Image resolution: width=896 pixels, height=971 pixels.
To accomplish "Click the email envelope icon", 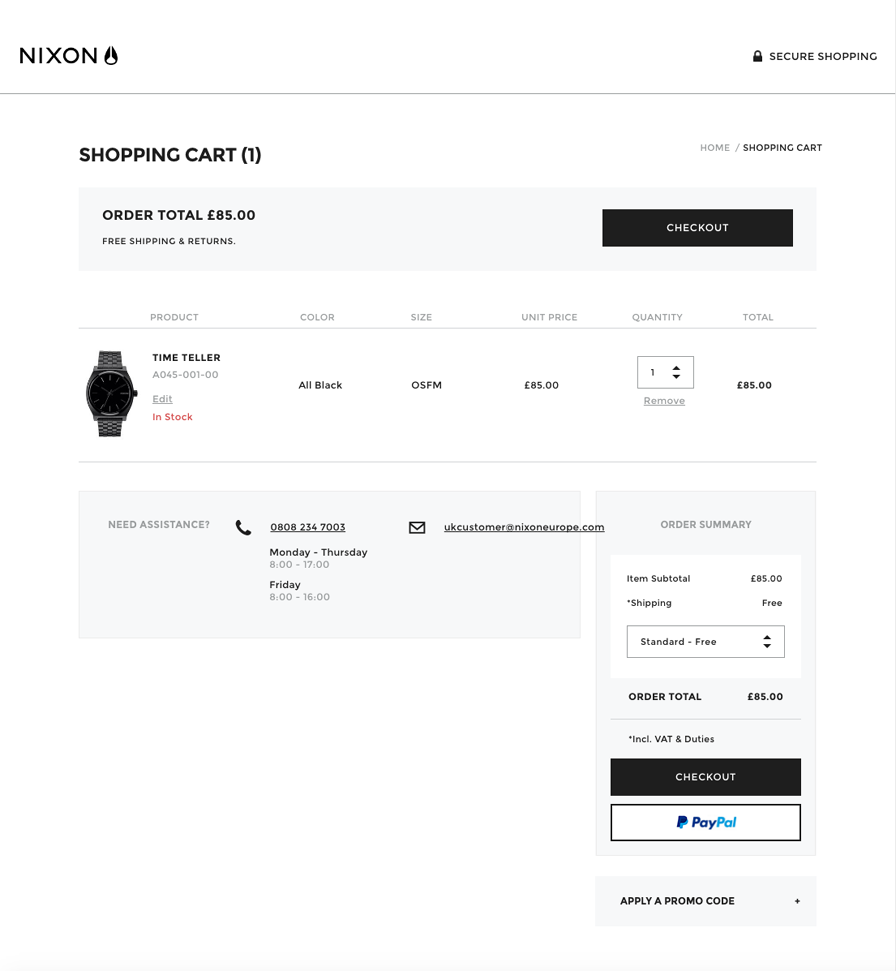I will point(417,528).
